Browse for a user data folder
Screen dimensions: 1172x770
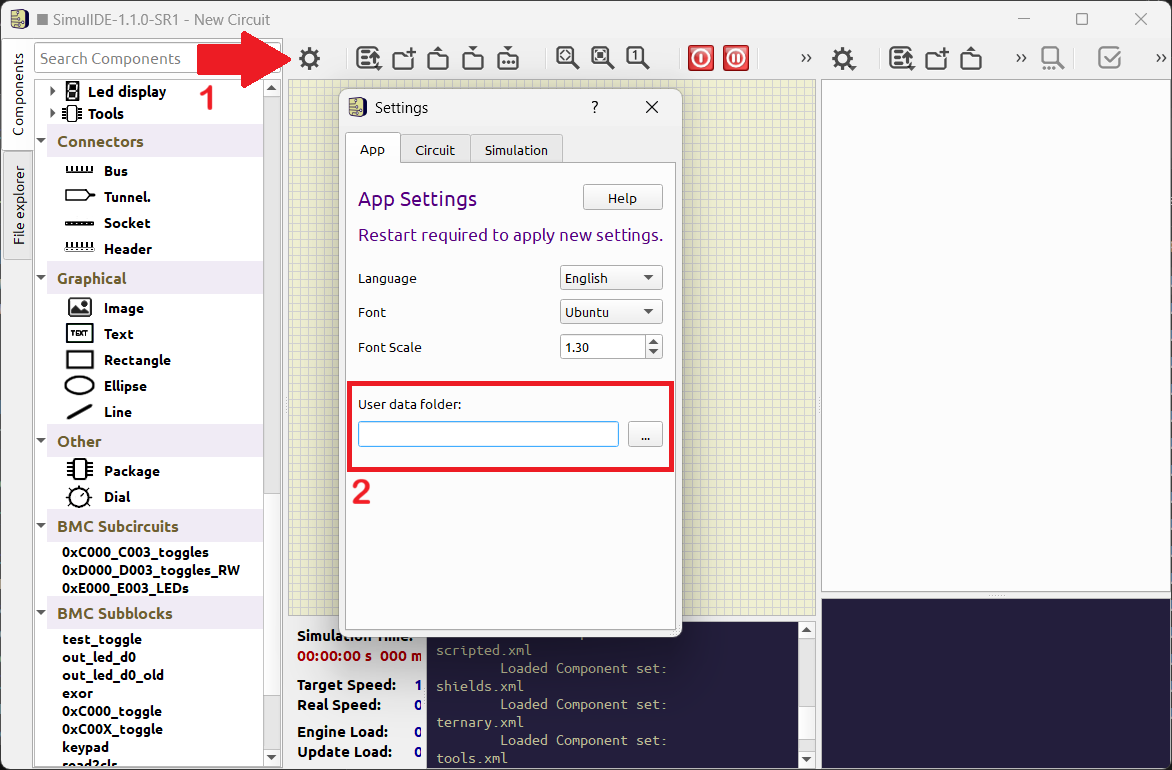(645, 434)
